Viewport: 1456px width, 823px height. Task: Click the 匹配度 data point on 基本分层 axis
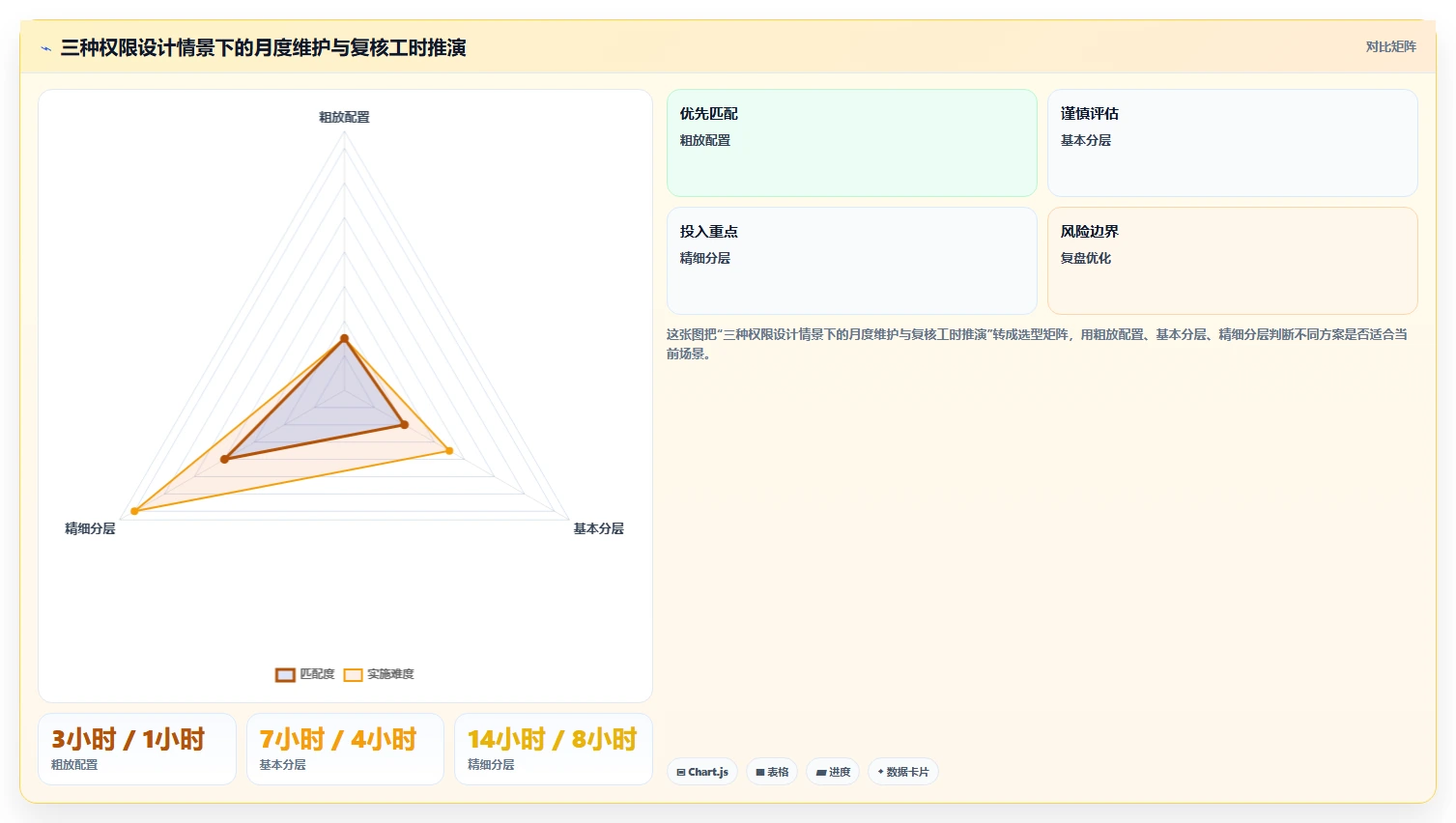click(x=404, y=424)
